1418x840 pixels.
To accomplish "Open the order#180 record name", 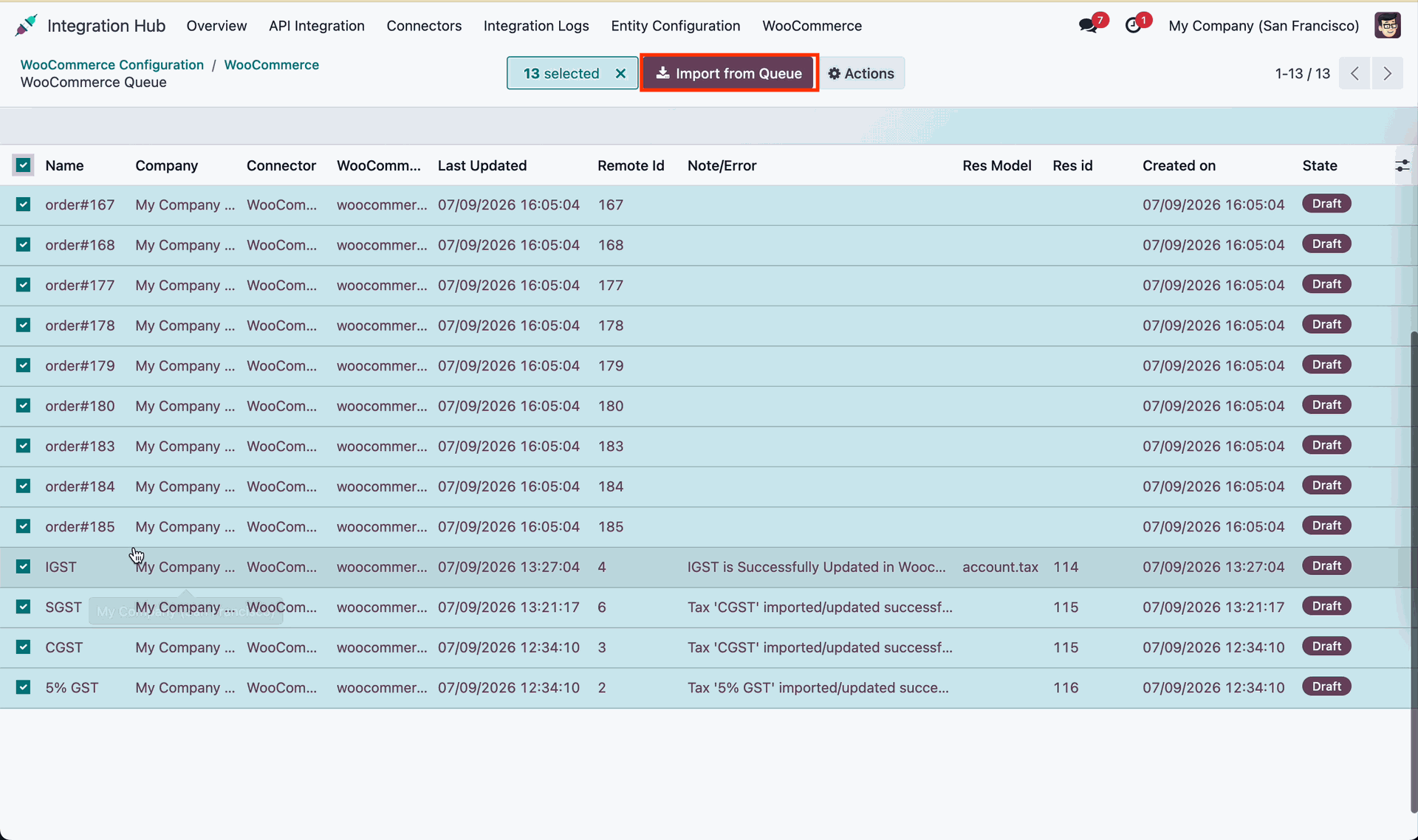I will (x=80, y=405).
